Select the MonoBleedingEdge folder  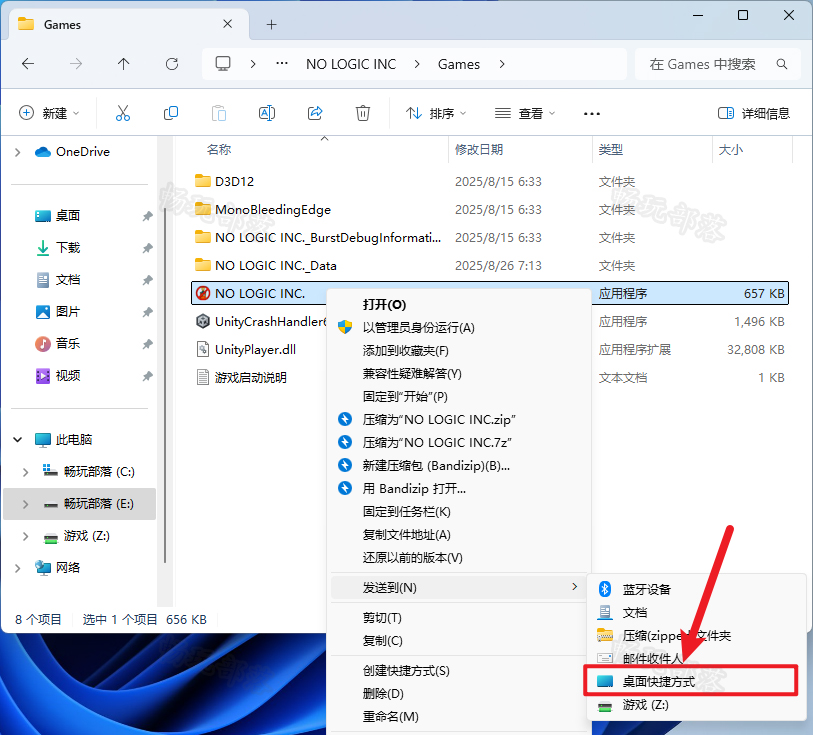(x=273, y=209)
